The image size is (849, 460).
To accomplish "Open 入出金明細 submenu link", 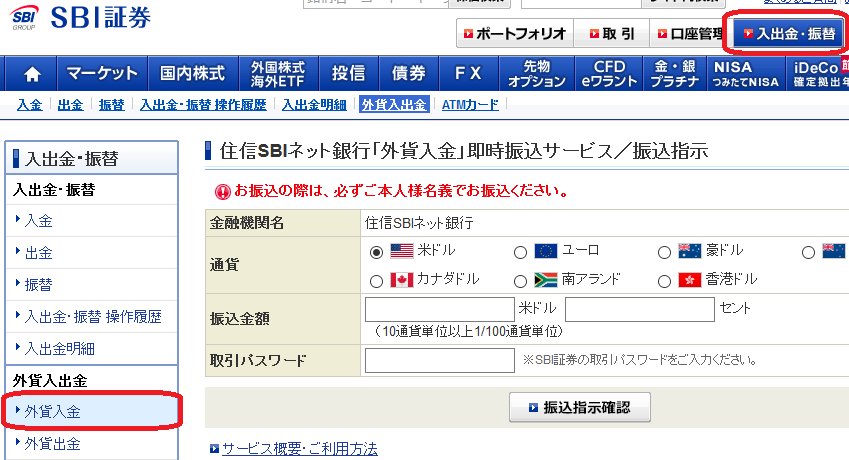I will click(314, 104).
